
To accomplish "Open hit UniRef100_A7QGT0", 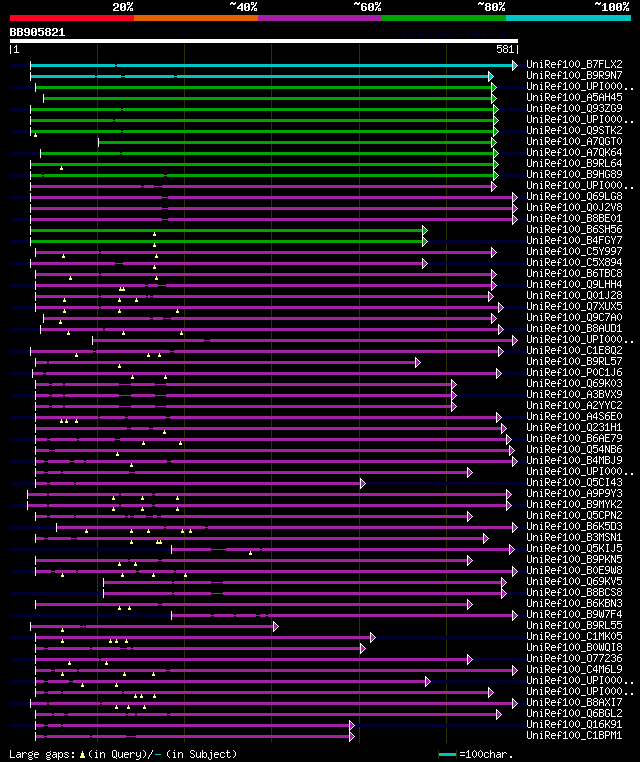I will pyautogui.click(x=574, y=141).
